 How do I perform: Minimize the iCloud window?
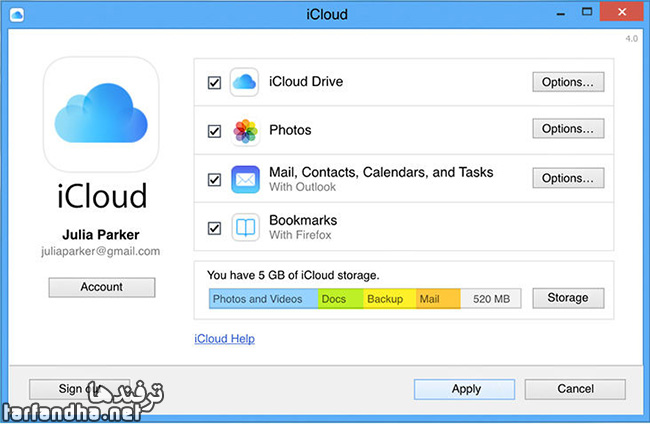coord(561,13)
